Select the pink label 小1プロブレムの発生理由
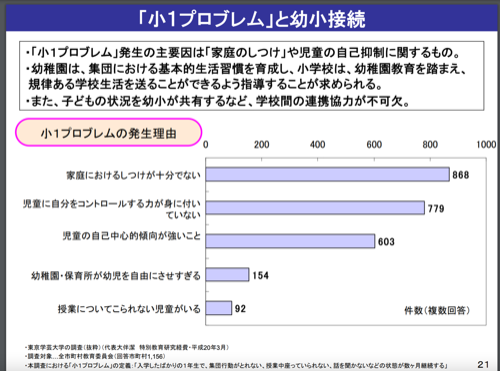This screenshot has height=371, width=500. pyautogui.click(x=109, y=133)
